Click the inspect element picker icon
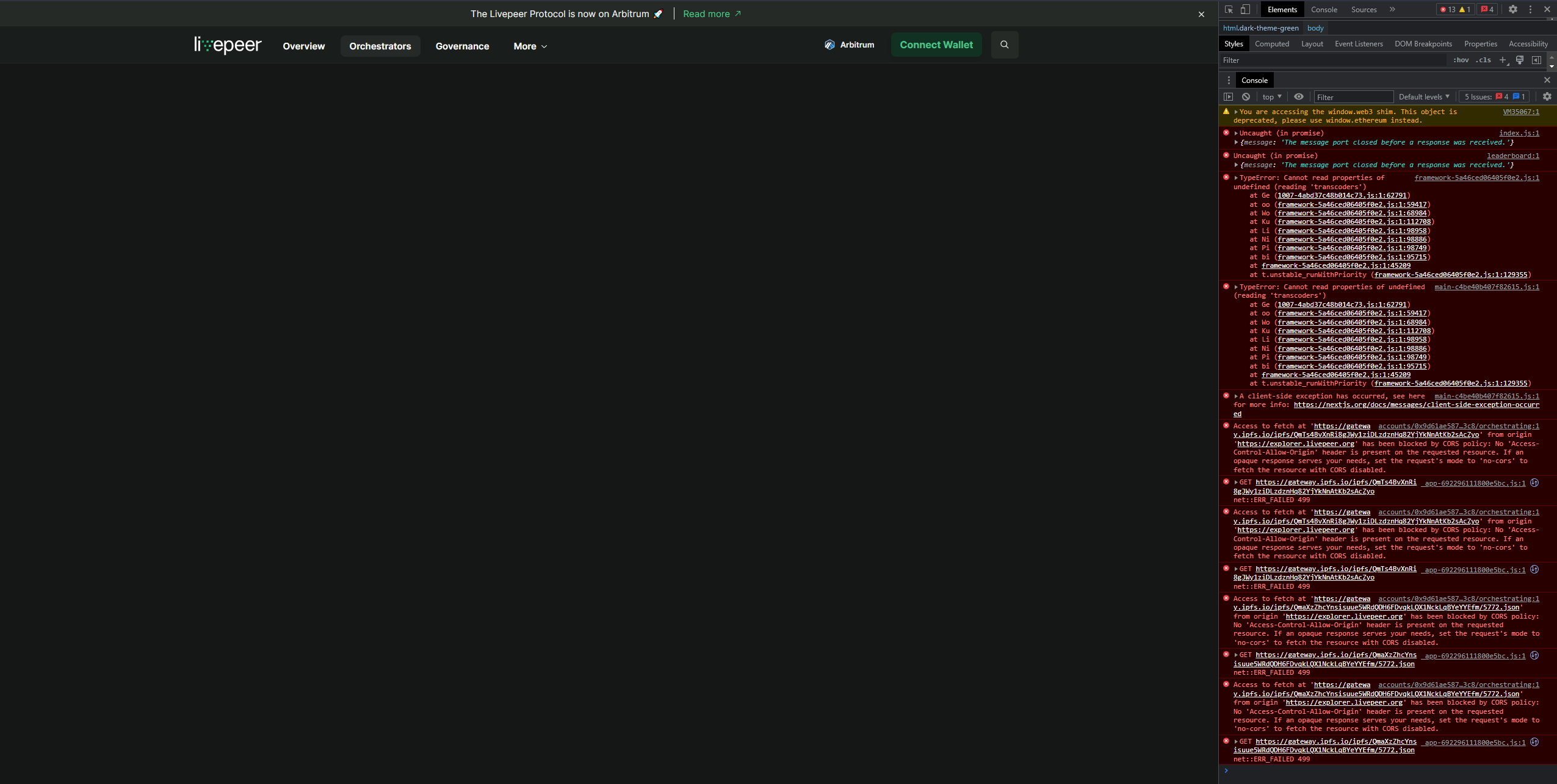The width and height of the screenshot is (1557, 784). (x=1228, y=9)
